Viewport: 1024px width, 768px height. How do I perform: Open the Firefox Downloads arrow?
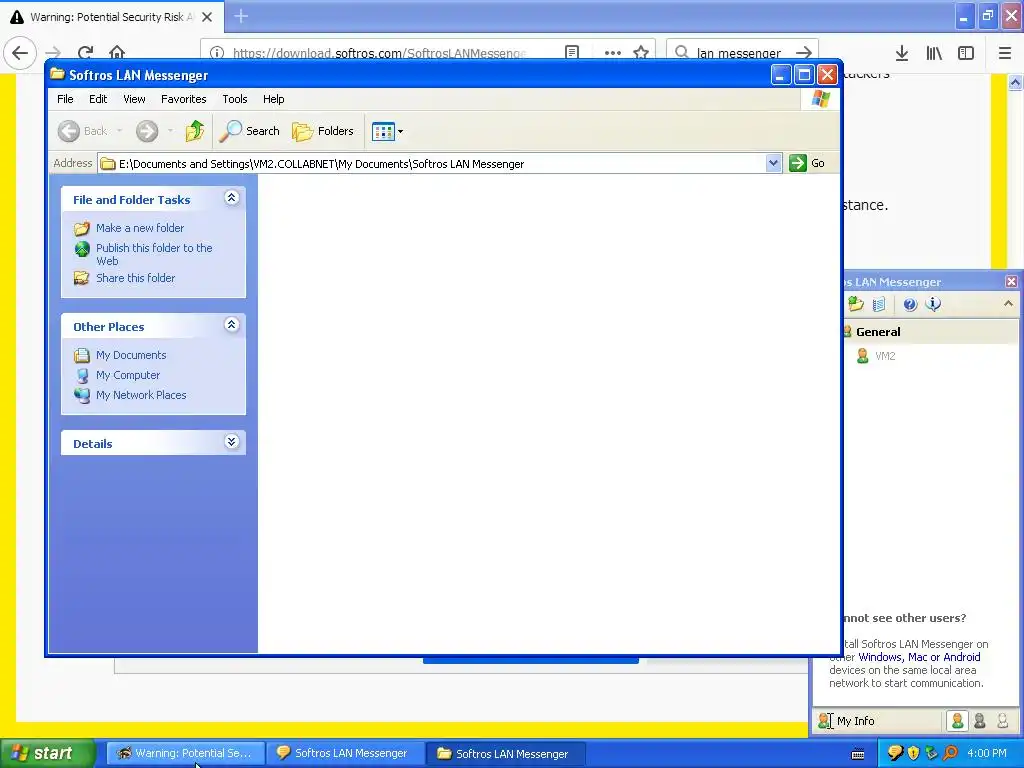tap(902, 53)
